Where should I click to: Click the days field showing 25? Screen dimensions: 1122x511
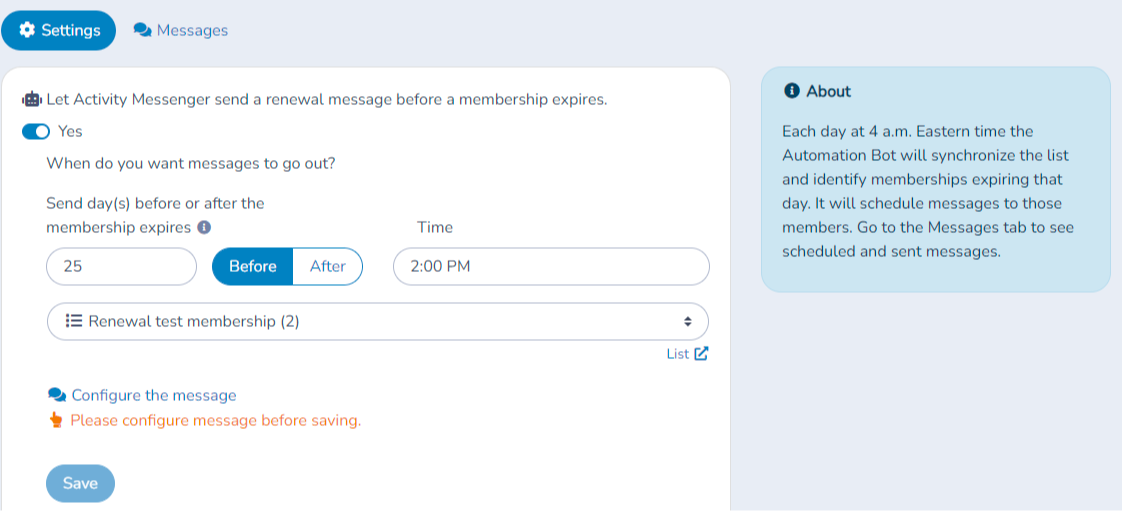click(122, 266)
